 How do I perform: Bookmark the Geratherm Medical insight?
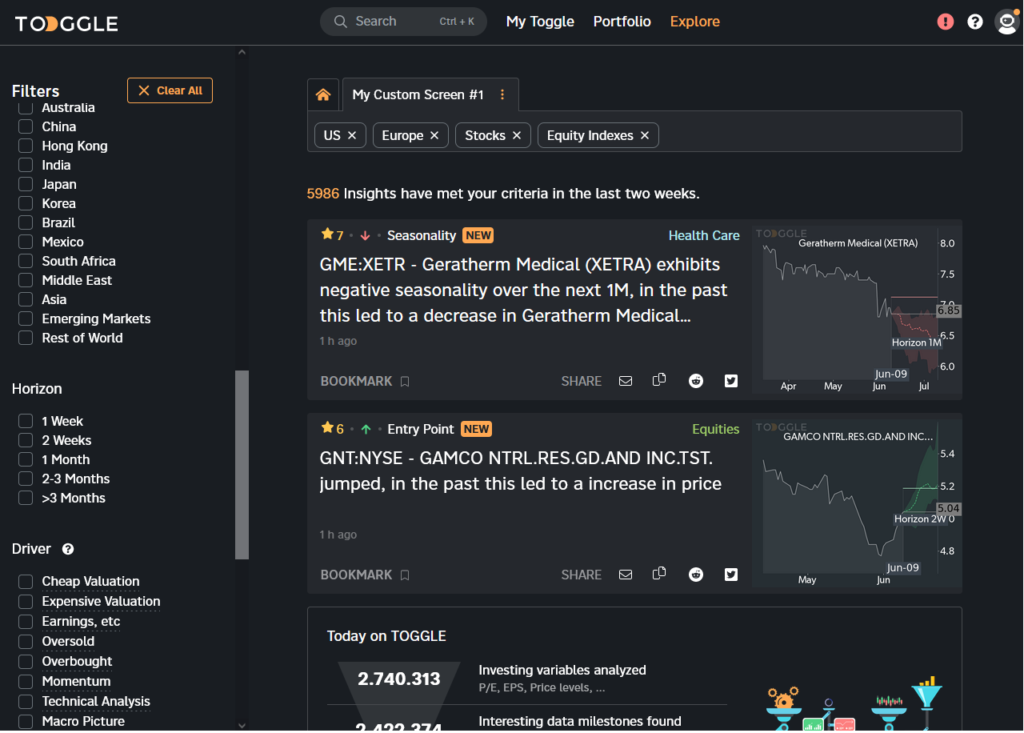pos(365,381)
